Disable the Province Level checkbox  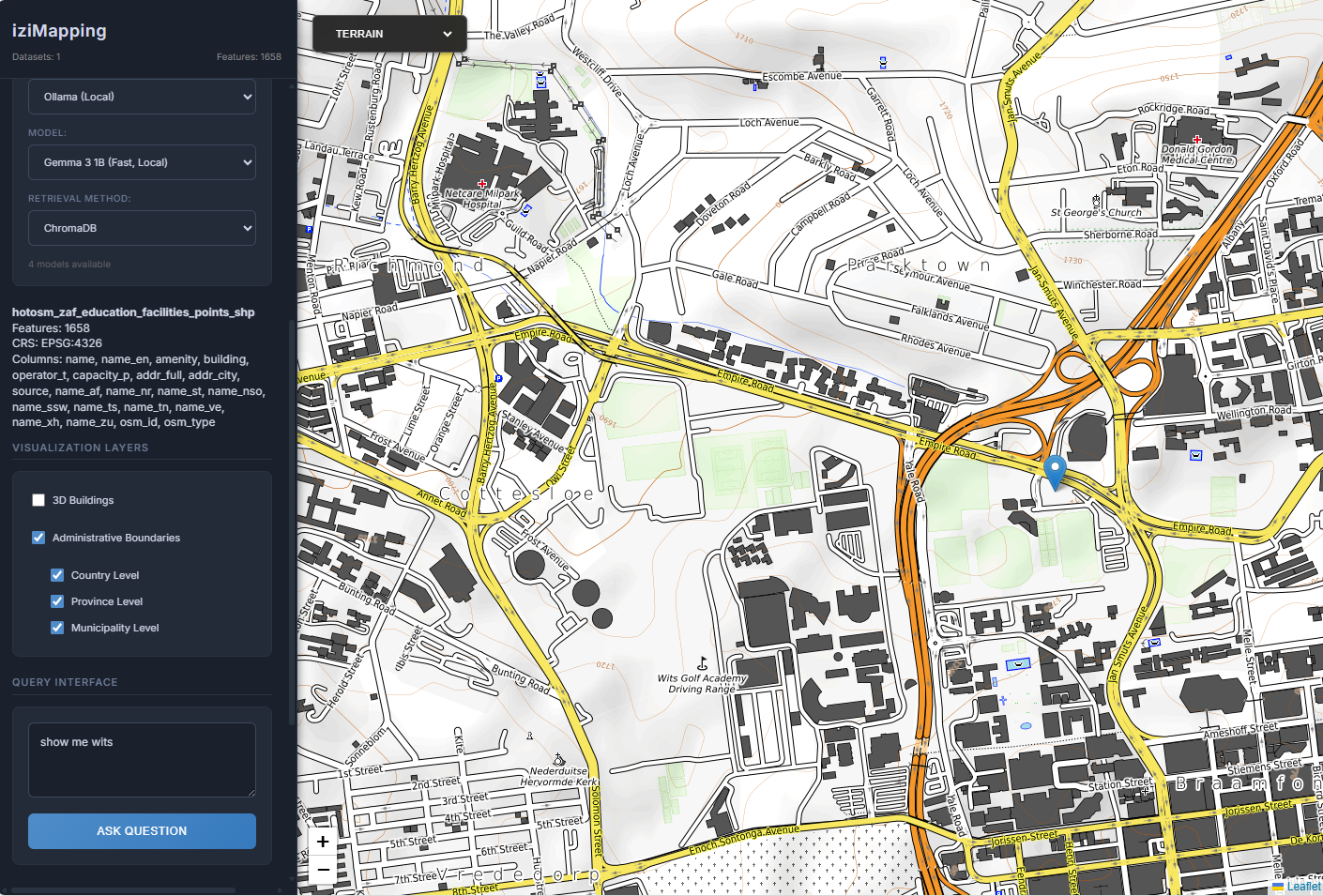click(57, 601)
